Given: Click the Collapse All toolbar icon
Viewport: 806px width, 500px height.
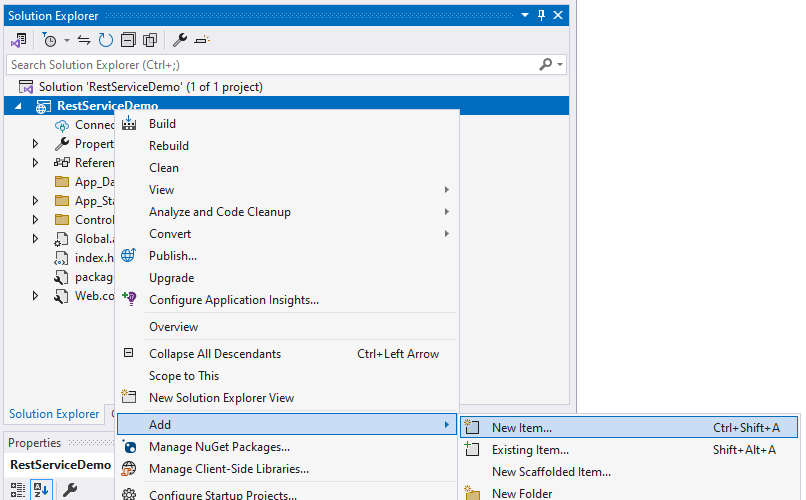Looking at the screenshot, I should pyautogui.click(x=128, y=40).
